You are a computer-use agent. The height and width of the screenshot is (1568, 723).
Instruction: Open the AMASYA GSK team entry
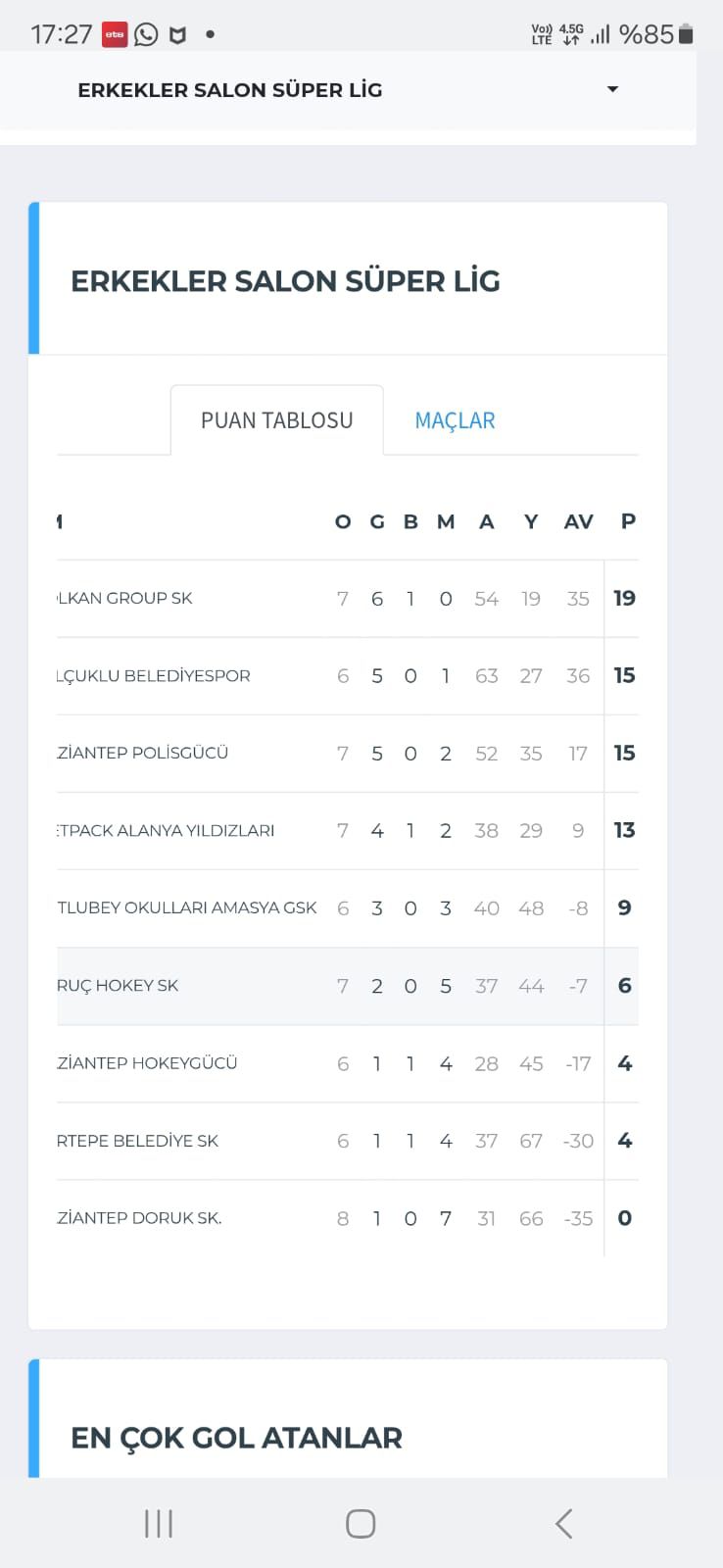187,907
